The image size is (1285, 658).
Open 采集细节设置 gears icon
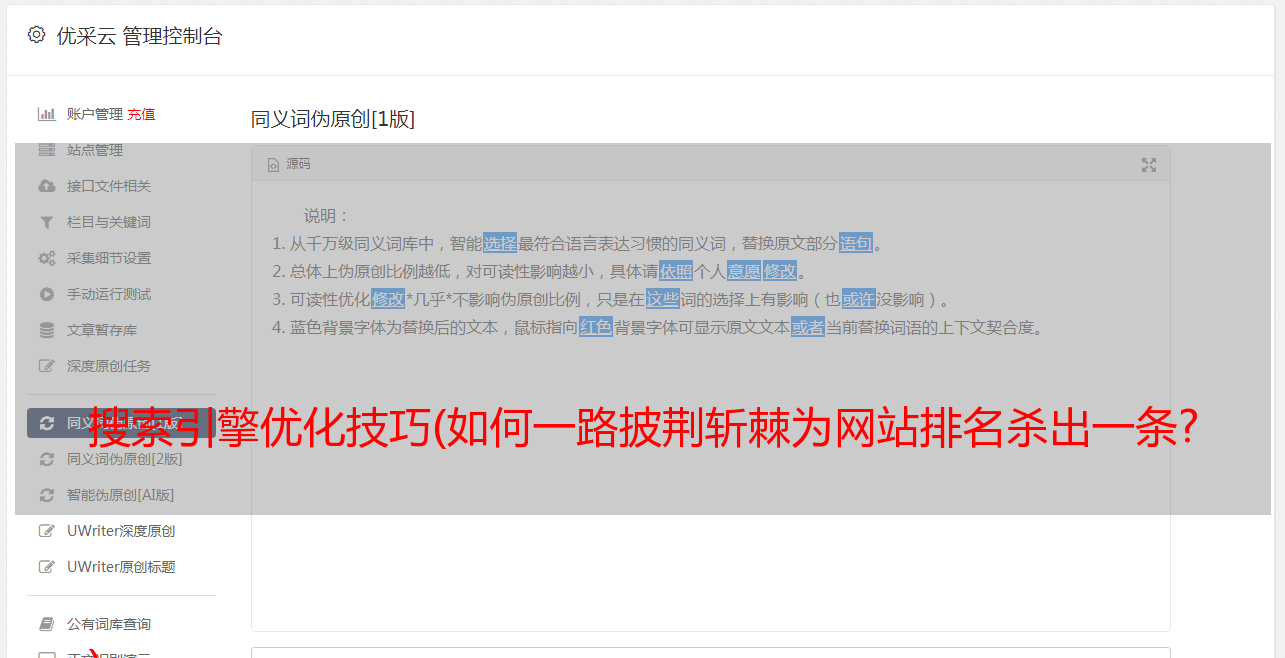pyautogui.click(x=46, y=258)
